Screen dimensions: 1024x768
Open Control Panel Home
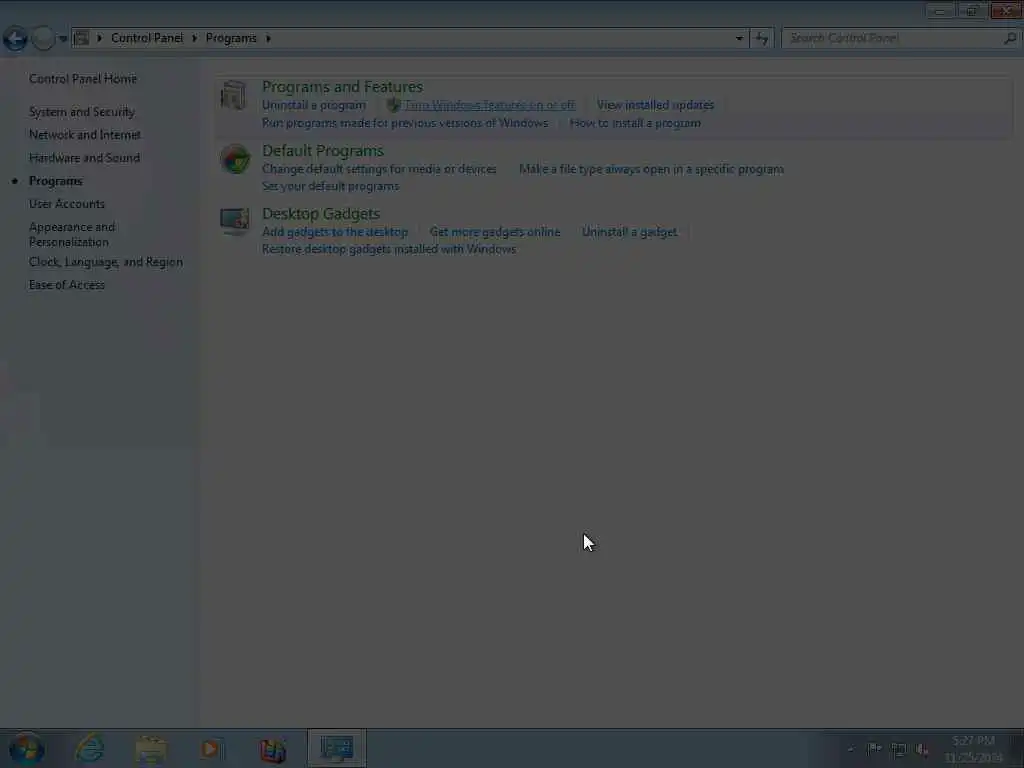83,78
